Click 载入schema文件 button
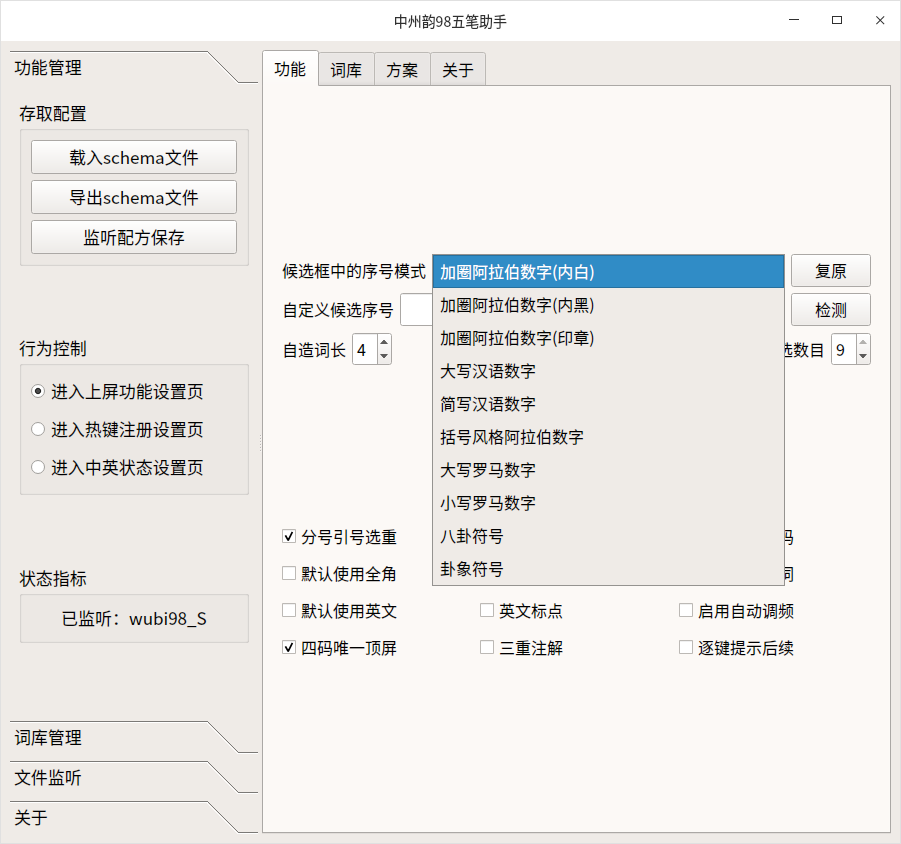Screen dimensions: 901x844 click(133, 157)
